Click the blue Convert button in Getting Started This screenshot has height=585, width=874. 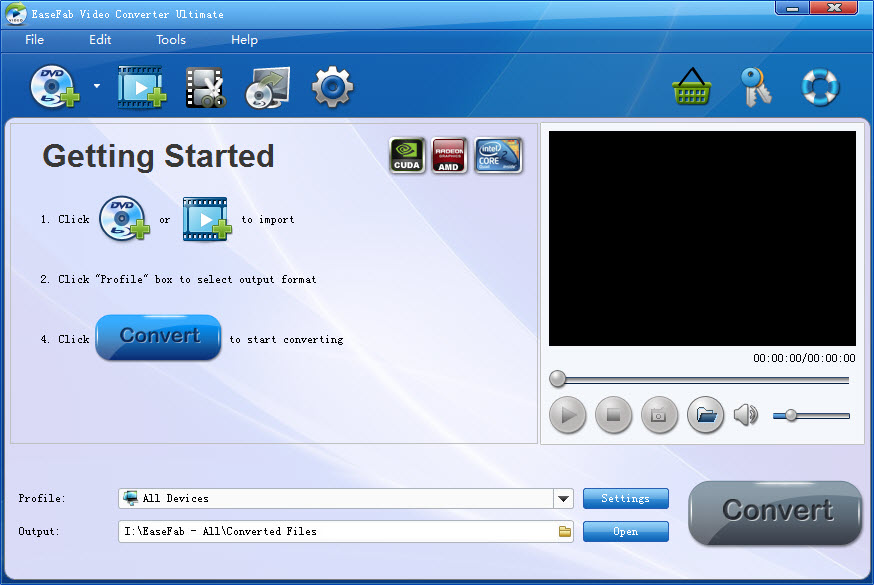coord(158,337)
